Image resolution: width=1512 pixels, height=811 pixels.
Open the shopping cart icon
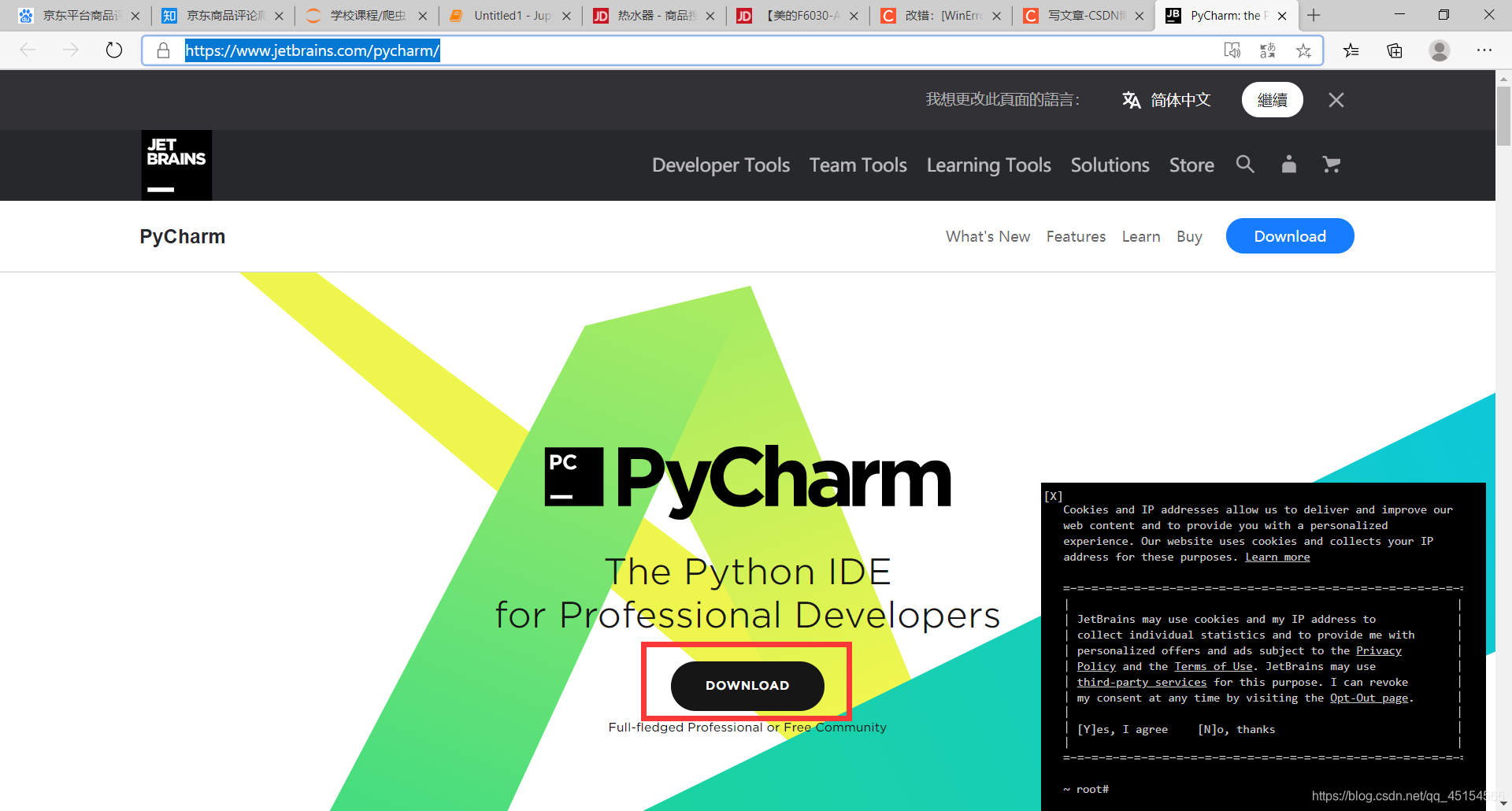tap(1332, 165)
